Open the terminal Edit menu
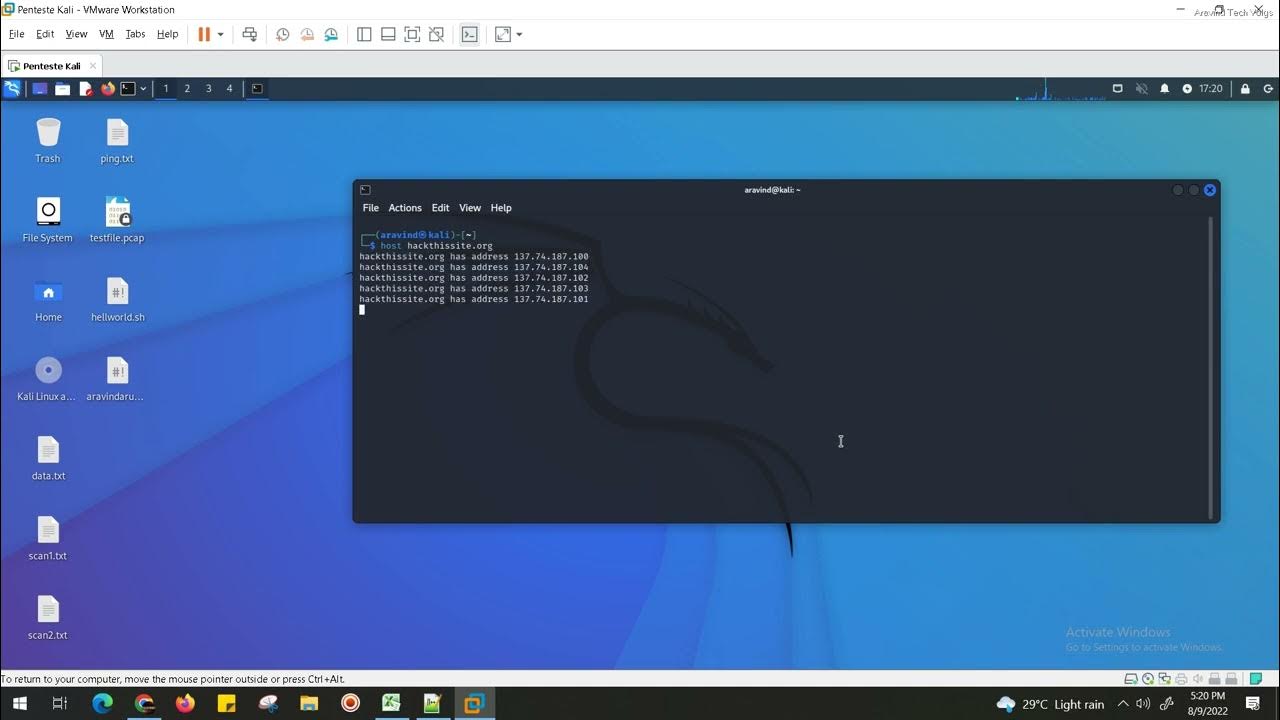 point(440,208)
